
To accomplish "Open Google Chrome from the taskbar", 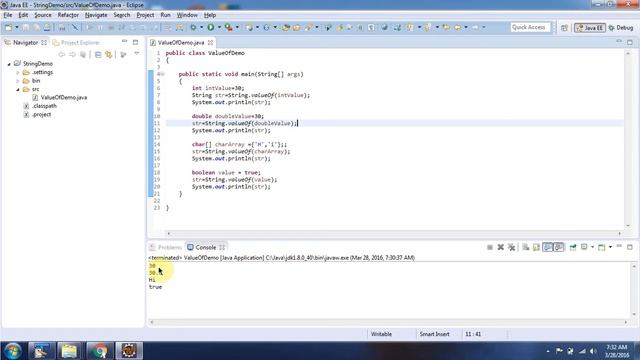I will (99, 351).
